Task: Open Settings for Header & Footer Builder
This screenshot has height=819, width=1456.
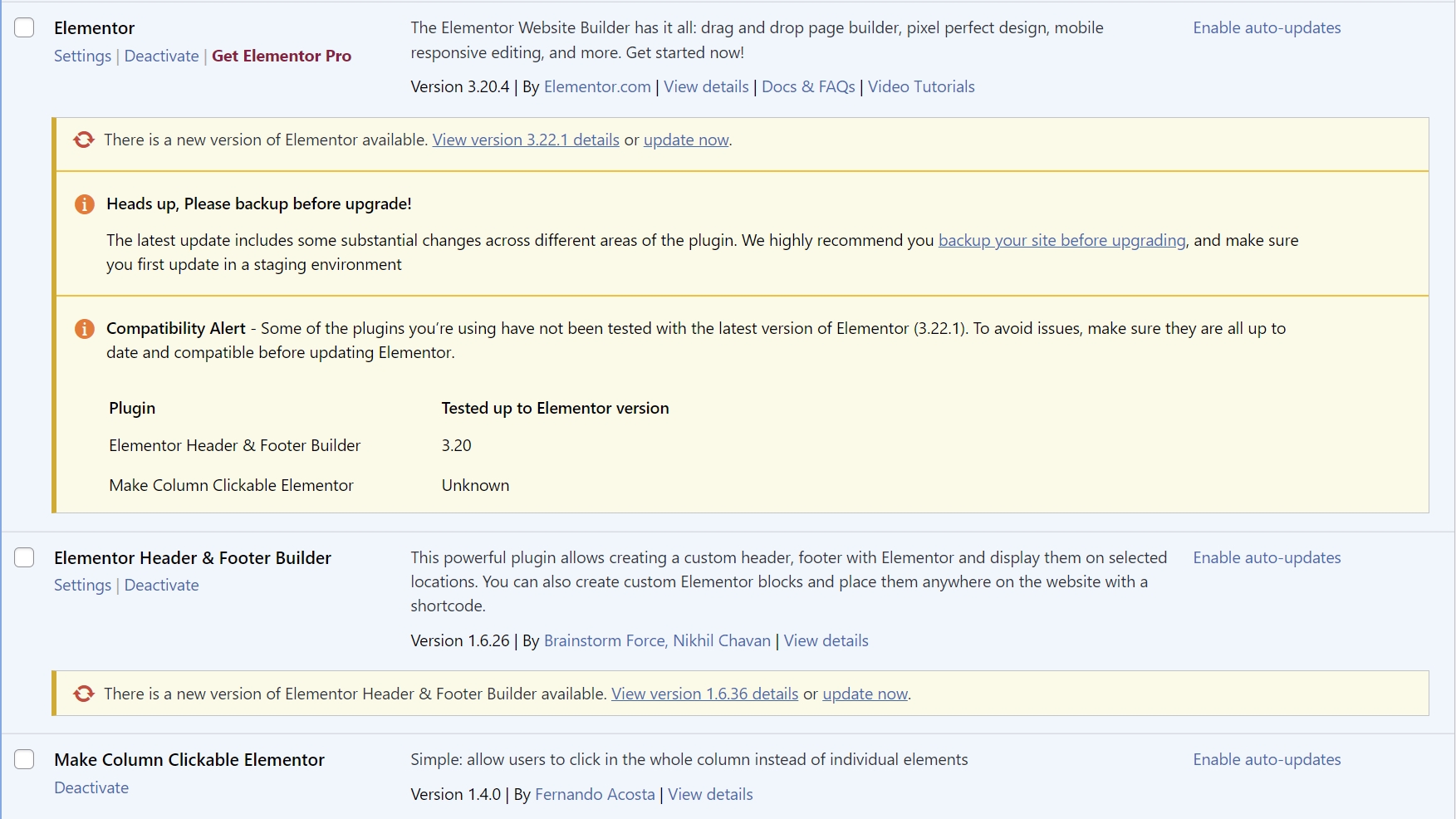Action: point(82,586)
